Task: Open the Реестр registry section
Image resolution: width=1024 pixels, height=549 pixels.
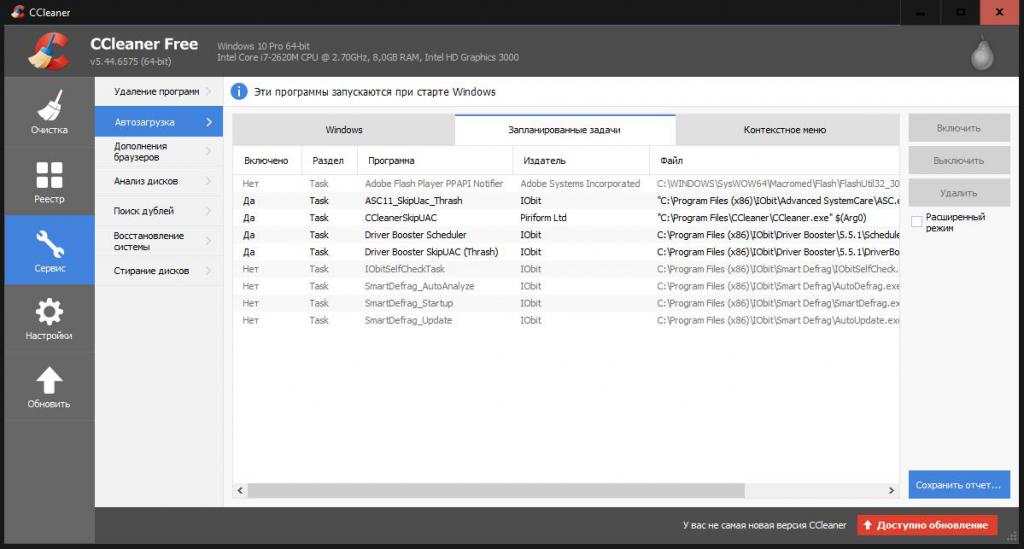Action: pyautogui.click(x=49, y=181)
